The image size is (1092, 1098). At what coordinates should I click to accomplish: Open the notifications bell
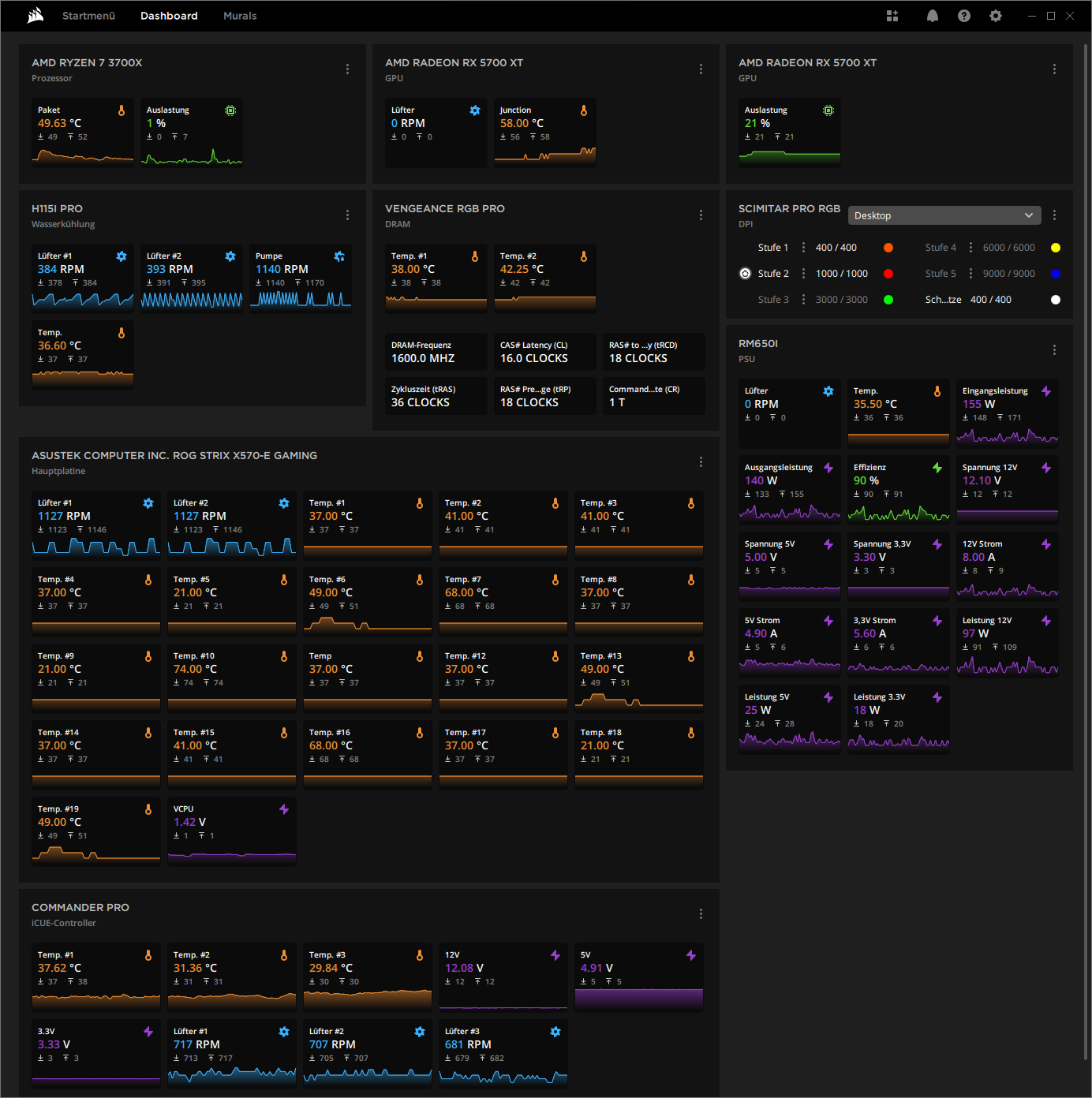[x=933, y=16]
